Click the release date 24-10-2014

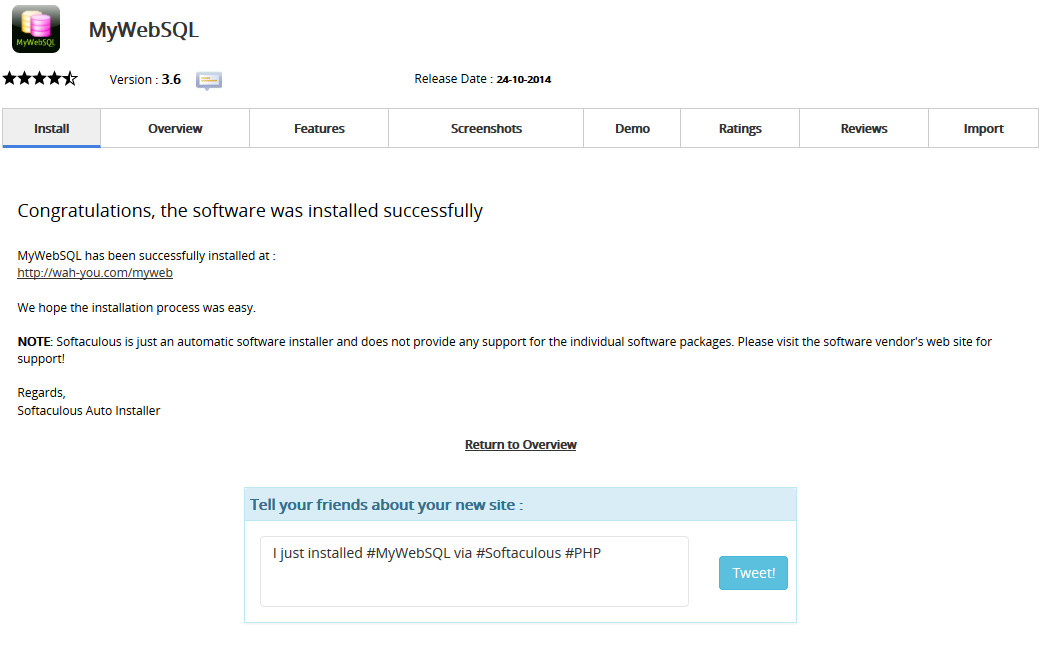524,79
